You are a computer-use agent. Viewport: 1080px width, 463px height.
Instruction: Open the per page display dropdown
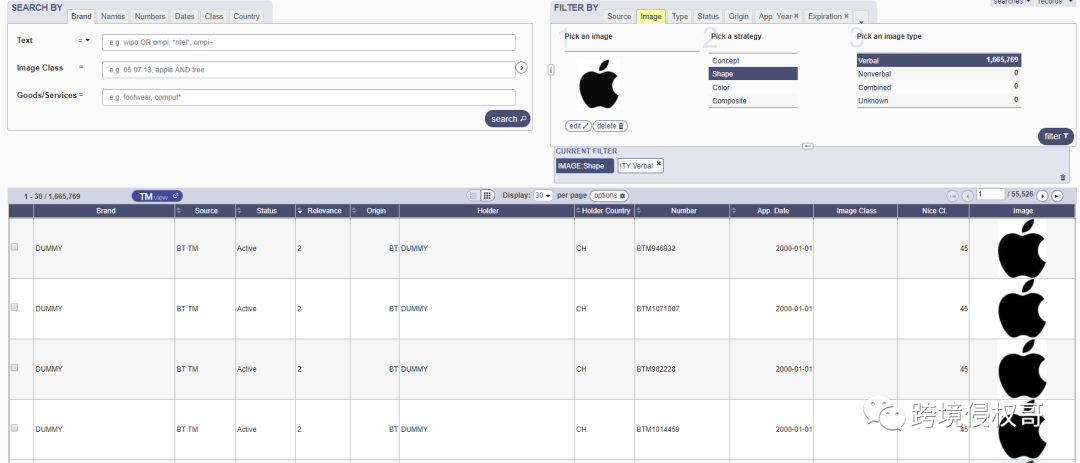[x=543, y=196]
